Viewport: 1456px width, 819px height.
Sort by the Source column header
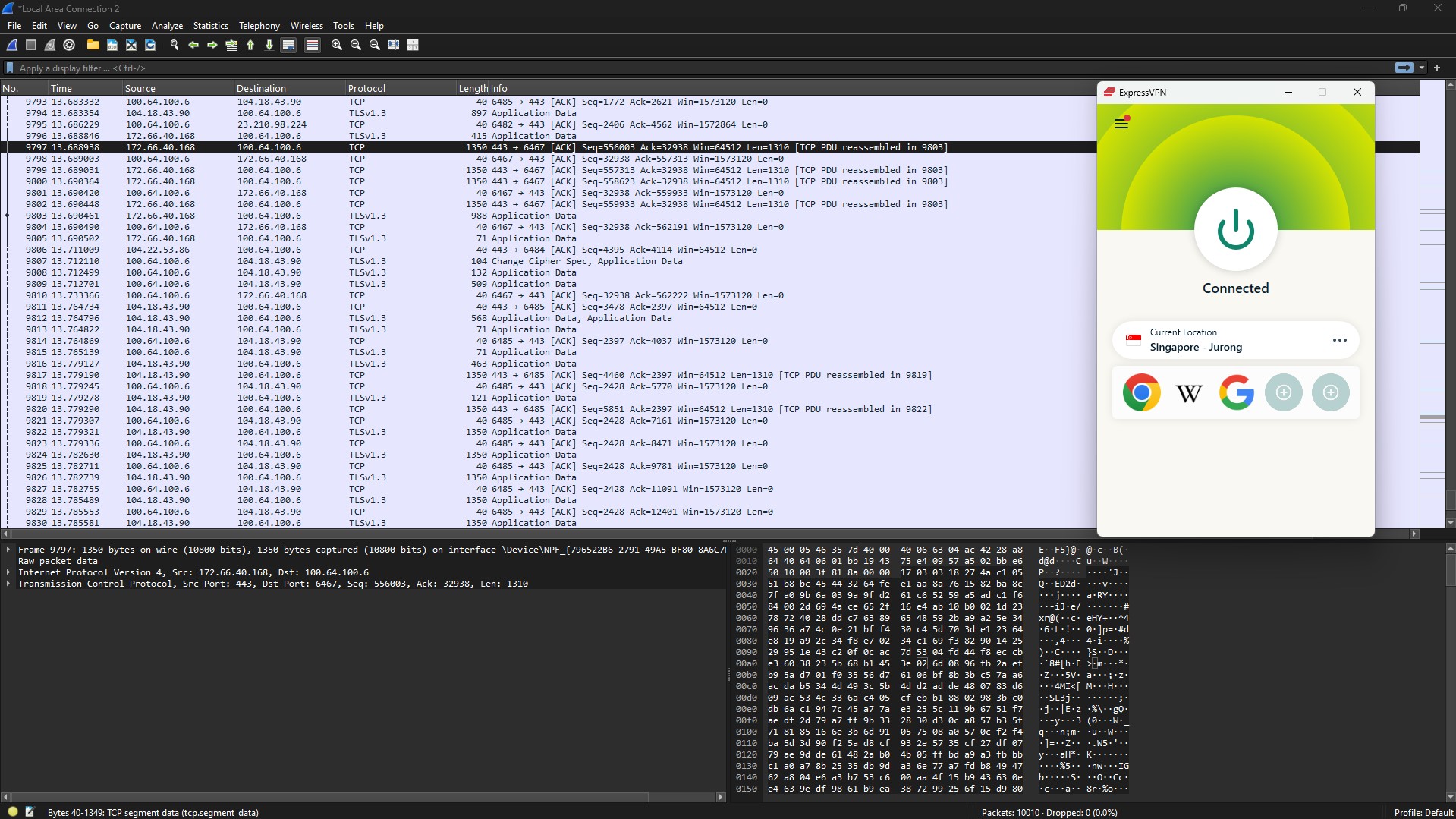[x=178, y=88]
